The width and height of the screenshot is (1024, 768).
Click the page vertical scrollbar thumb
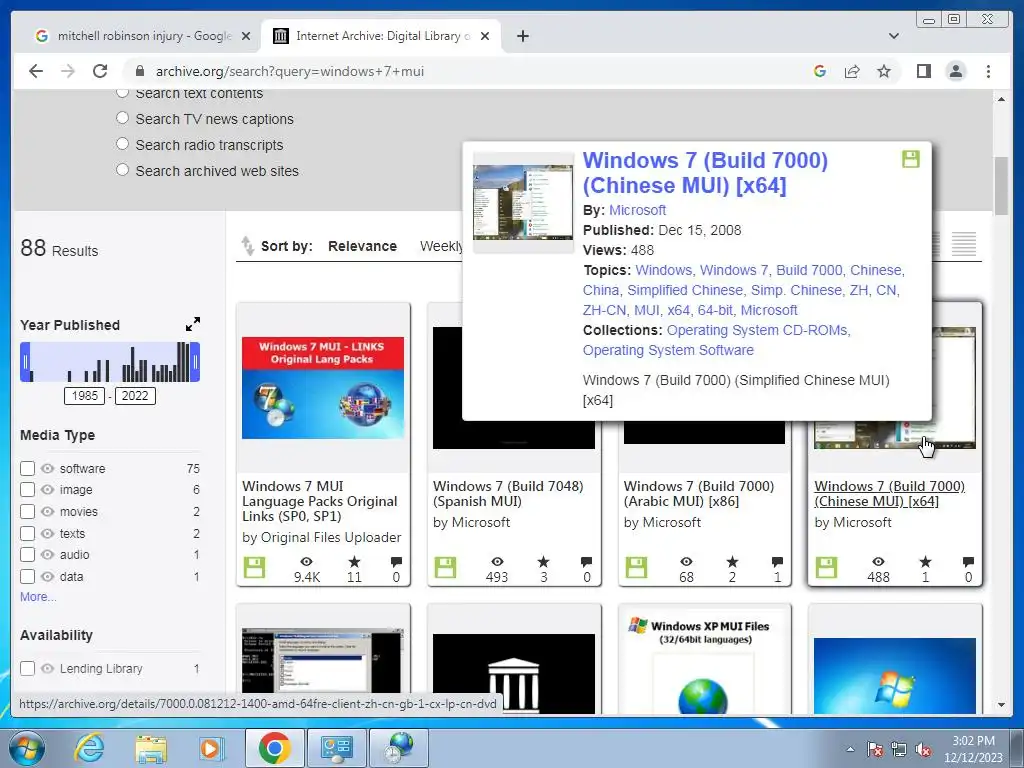pos(1001,185)
